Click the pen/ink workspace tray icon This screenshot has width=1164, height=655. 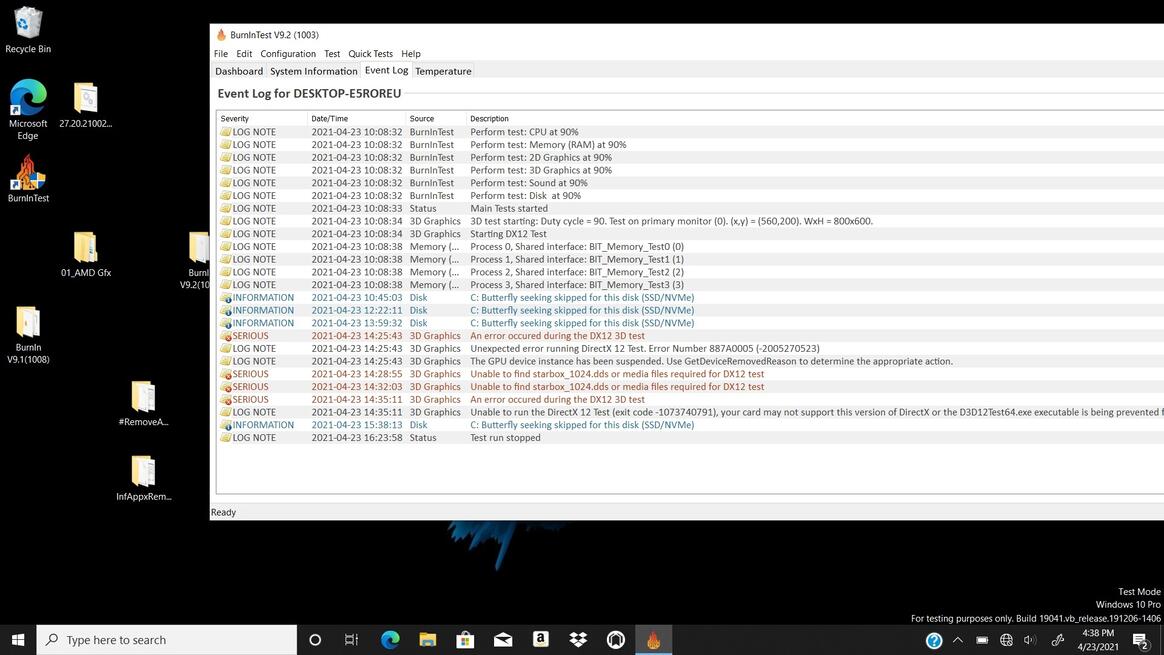point(1058,639)
